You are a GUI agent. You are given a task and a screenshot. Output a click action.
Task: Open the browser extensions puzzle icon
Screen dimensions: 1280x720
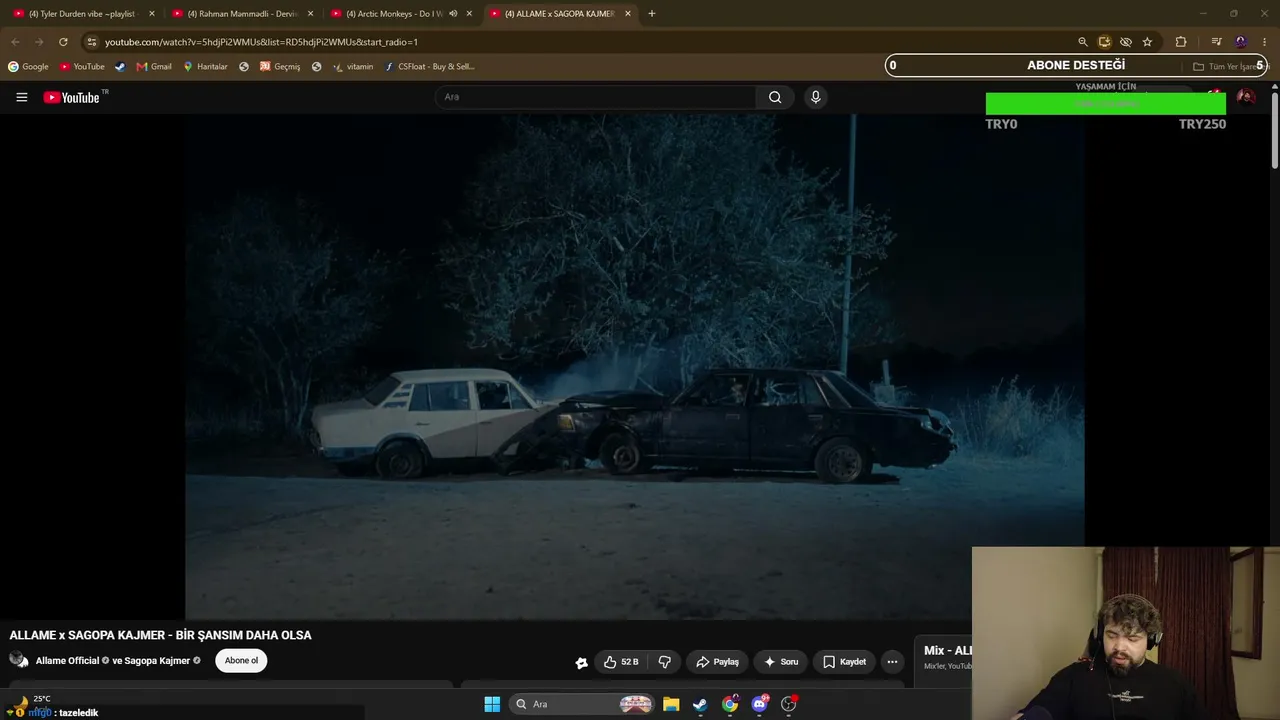point(1181,42)
